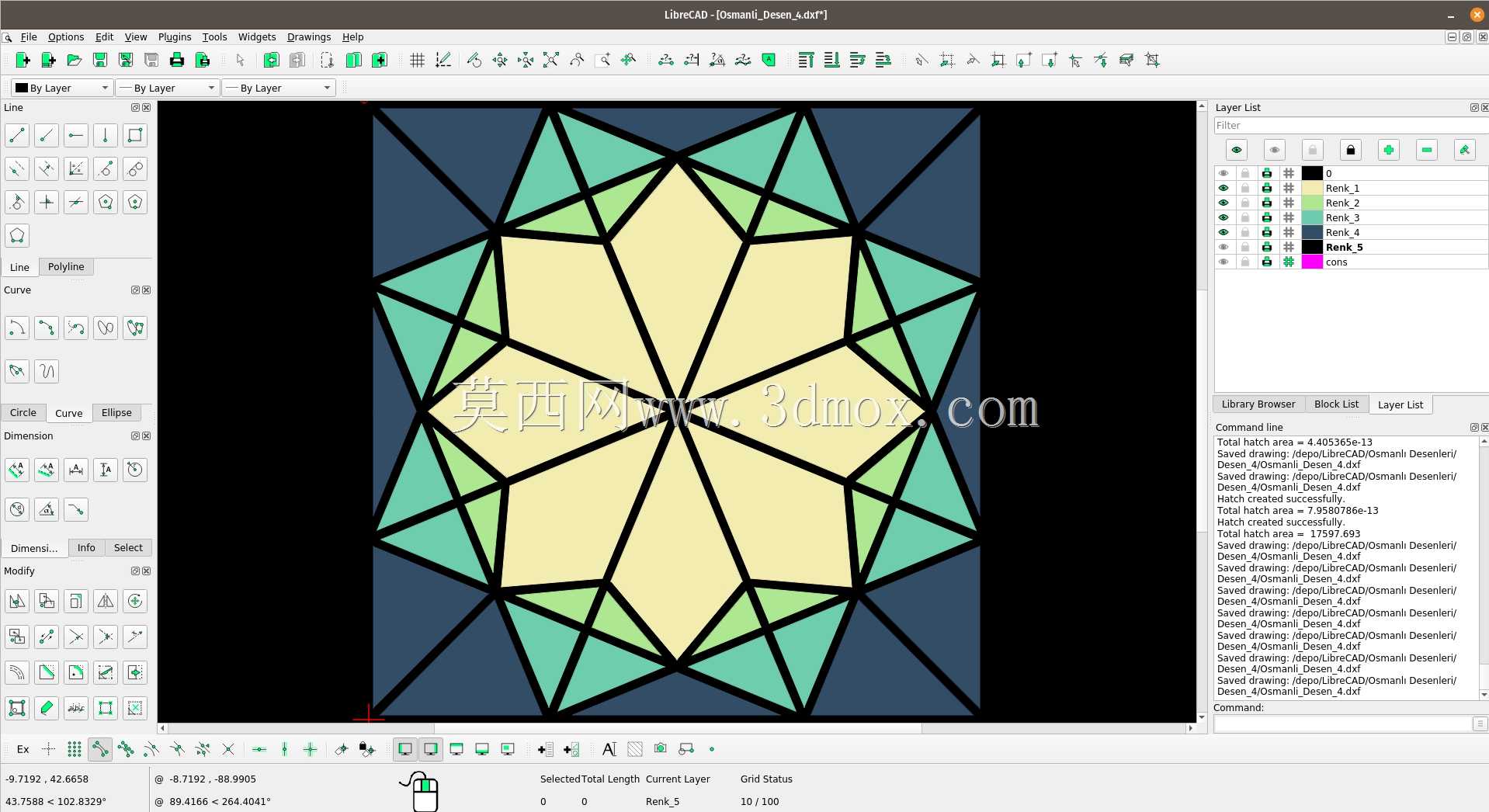
Task: Open a file with Open icon
Action: pyautogui.click(x=74, y=60)
